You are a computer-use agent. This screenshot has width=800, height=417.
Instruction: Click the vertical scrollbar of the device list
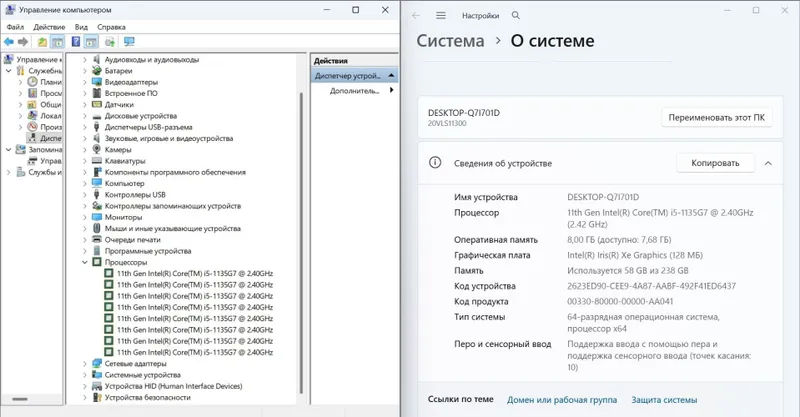click(301, 242)
